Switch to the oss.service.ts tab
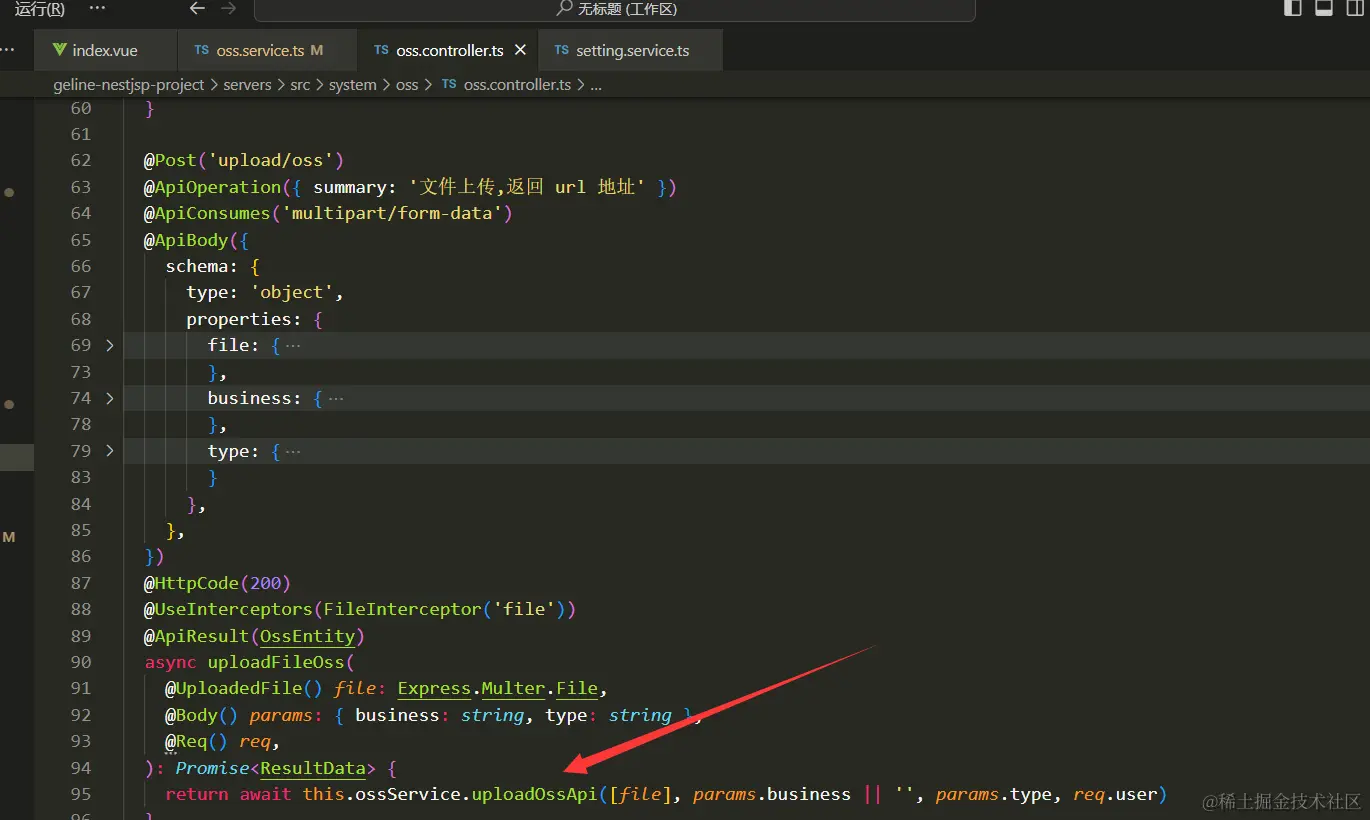This screenshot has width=1370, height=820. [267, 50]
